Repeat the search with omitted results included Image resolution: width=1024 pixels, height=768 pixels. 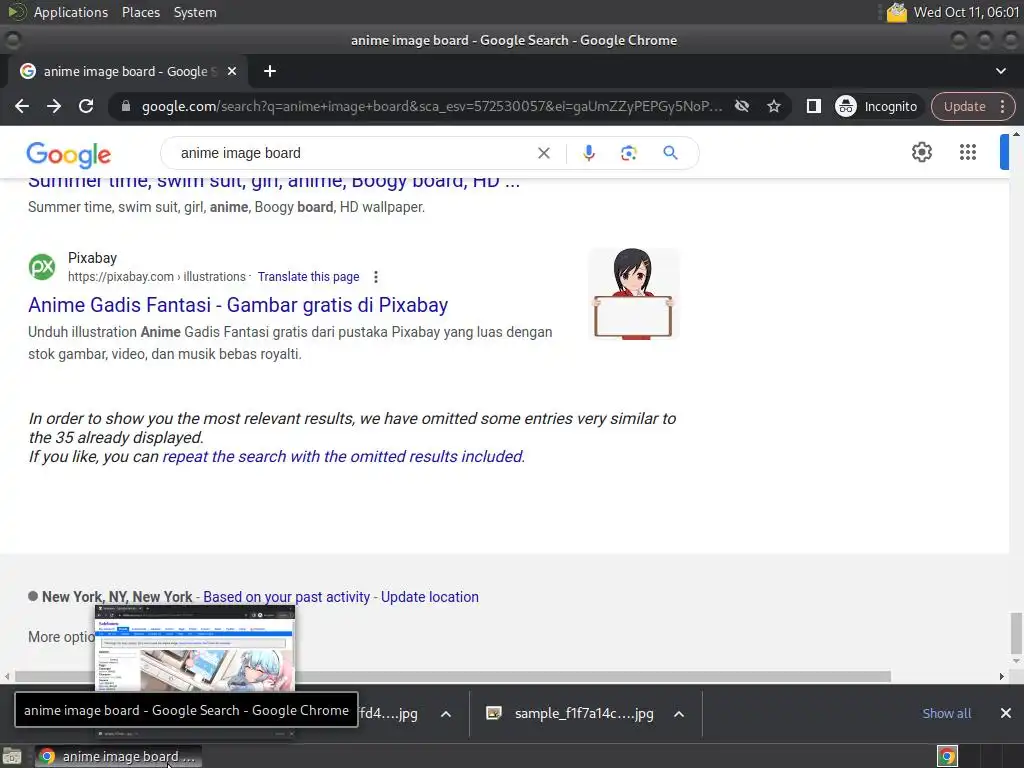(343, 456)
